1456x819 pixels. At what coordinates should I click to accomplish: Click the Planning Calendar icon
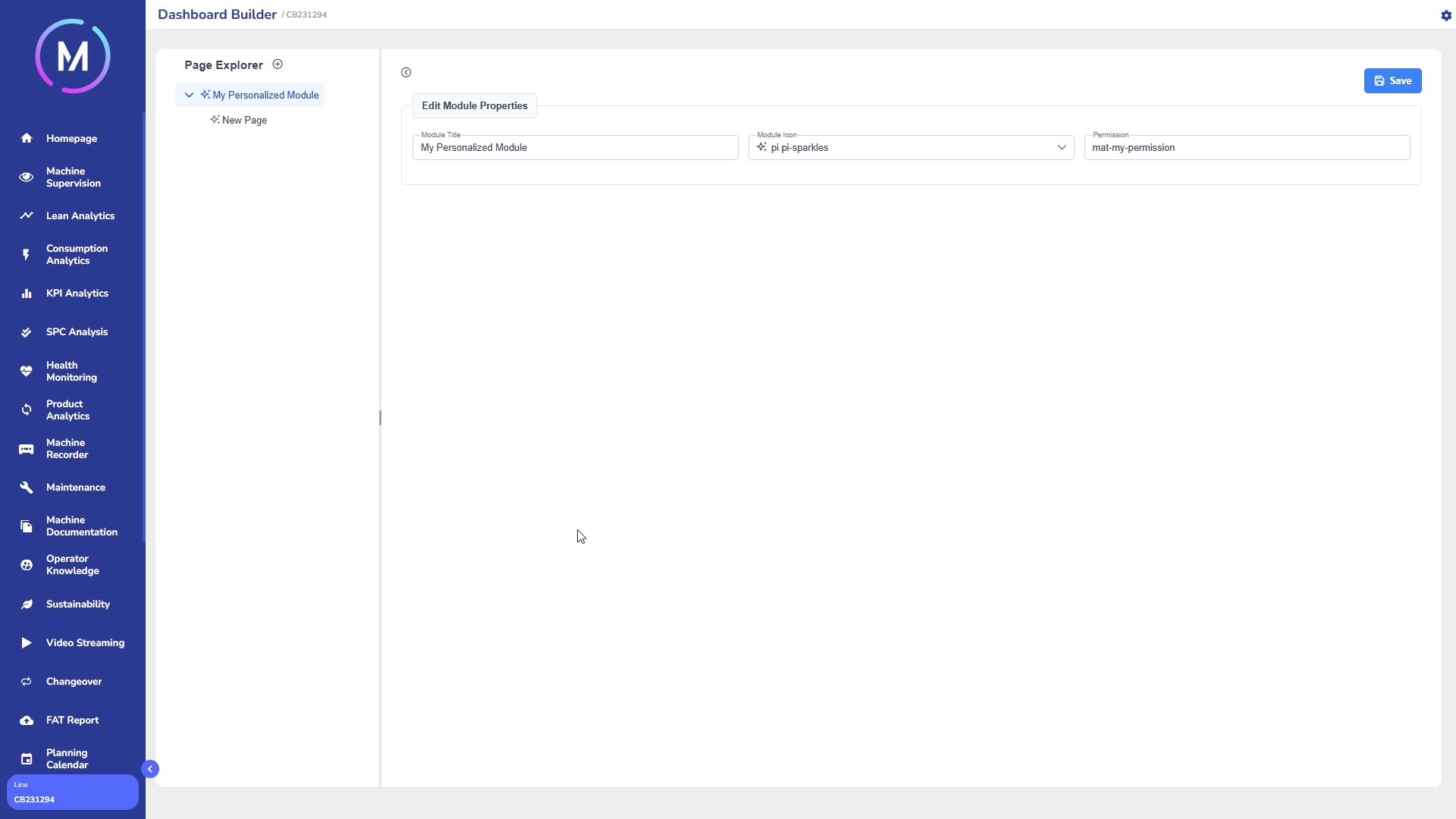(27, 759)
